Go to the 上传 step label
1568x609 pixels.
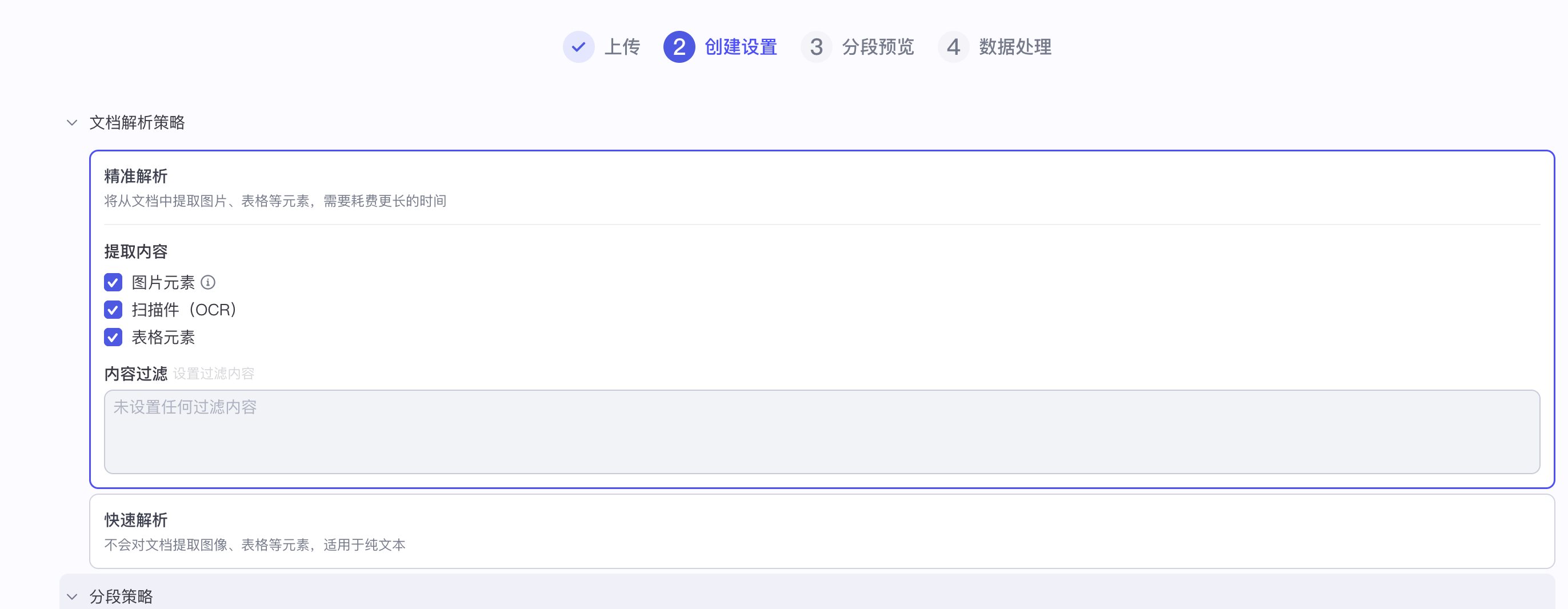(x=622, y=47)
